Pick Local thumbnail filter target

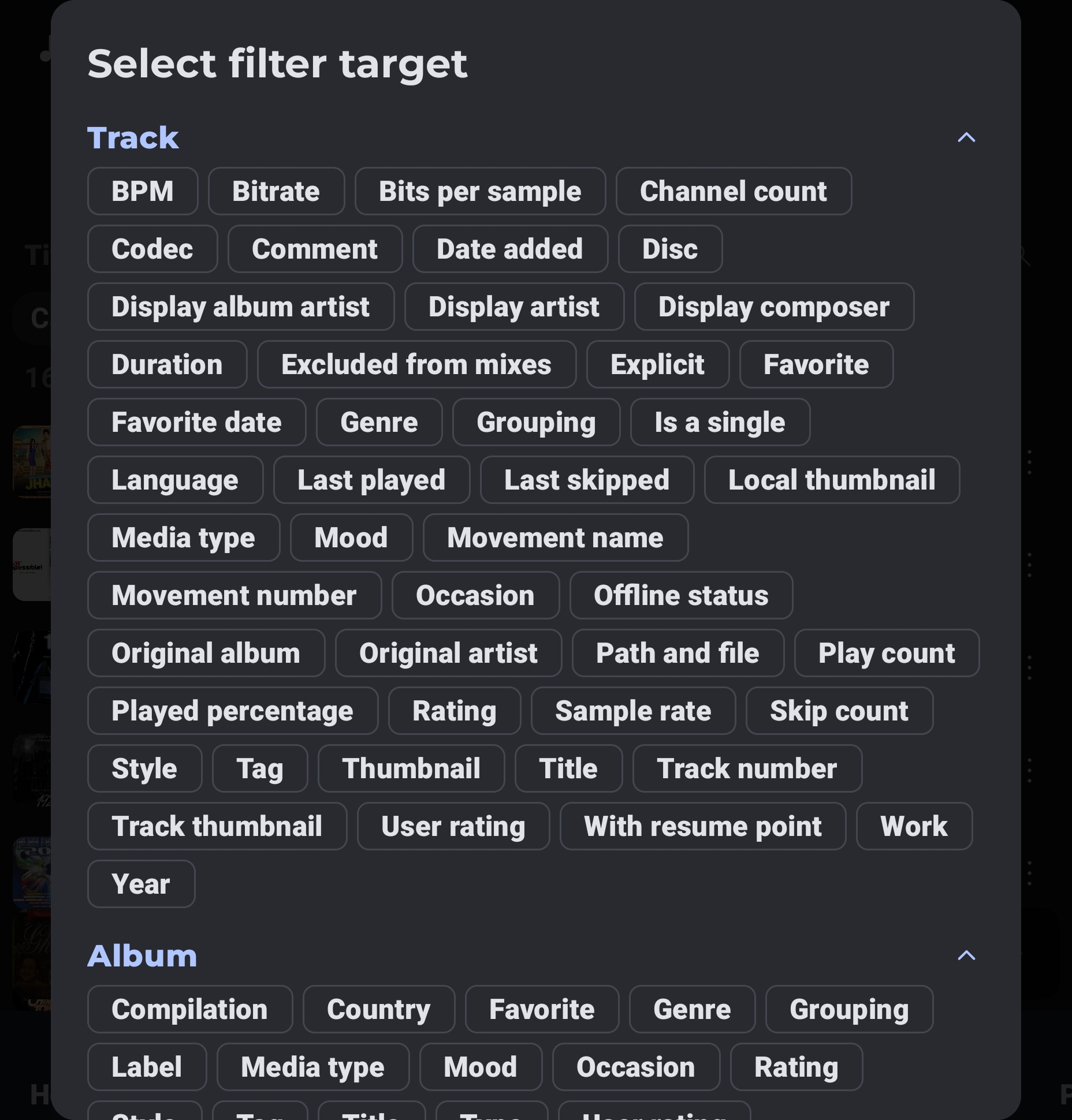[x=832, y=480]
